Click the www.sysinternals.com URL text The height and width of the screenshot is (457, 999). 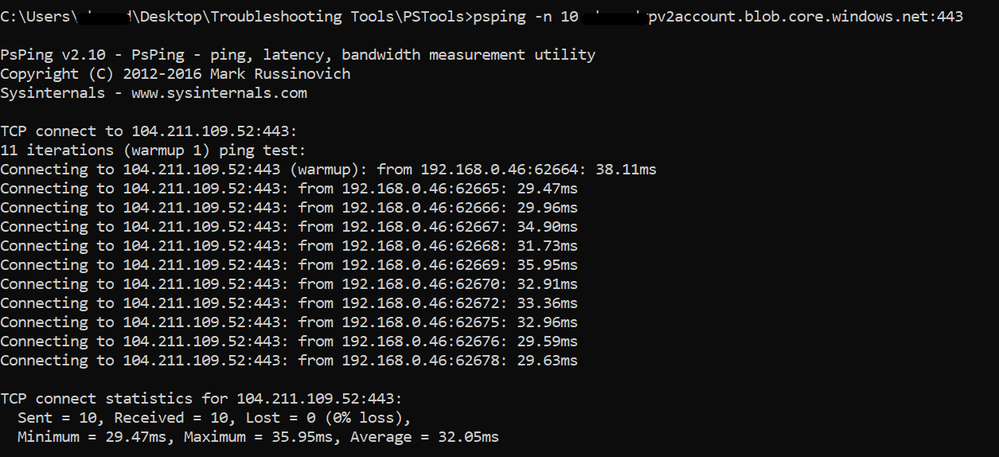(219, 93)
